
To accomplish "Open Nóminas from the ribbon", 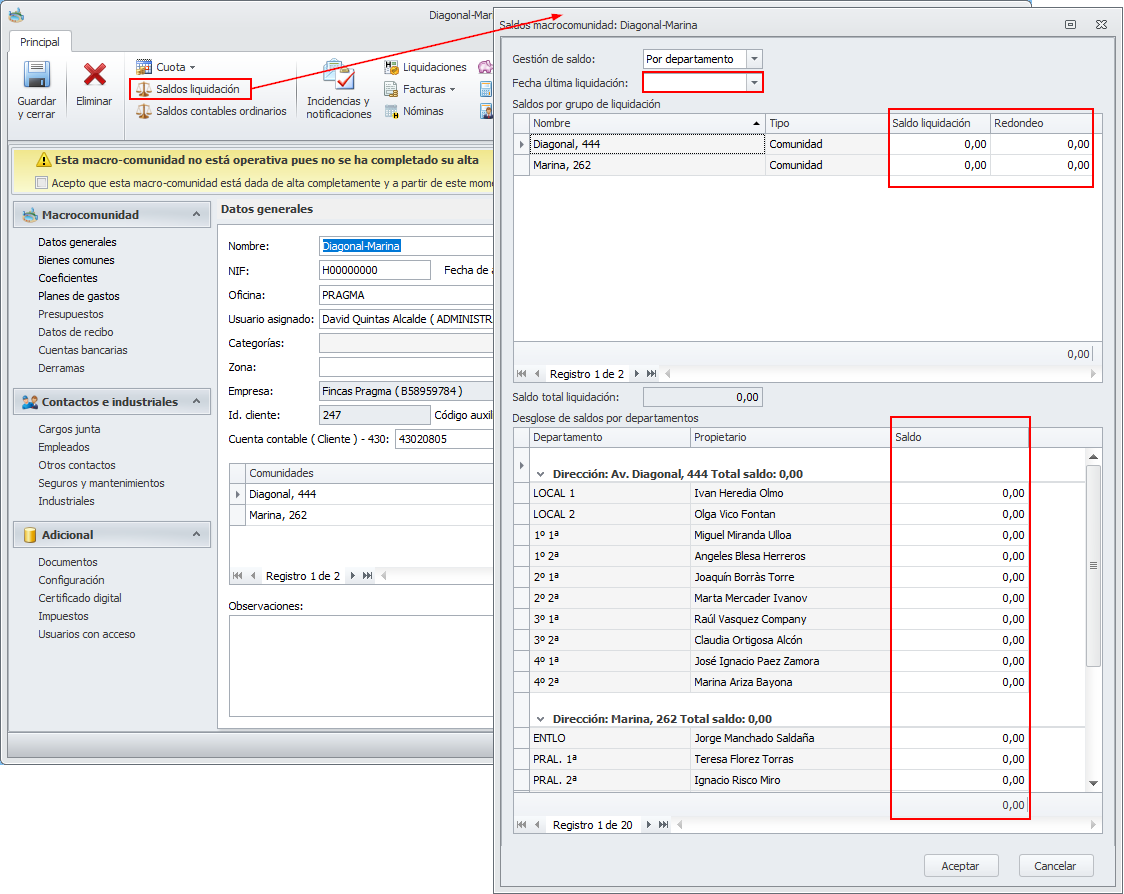I will (x=392, y=111).
